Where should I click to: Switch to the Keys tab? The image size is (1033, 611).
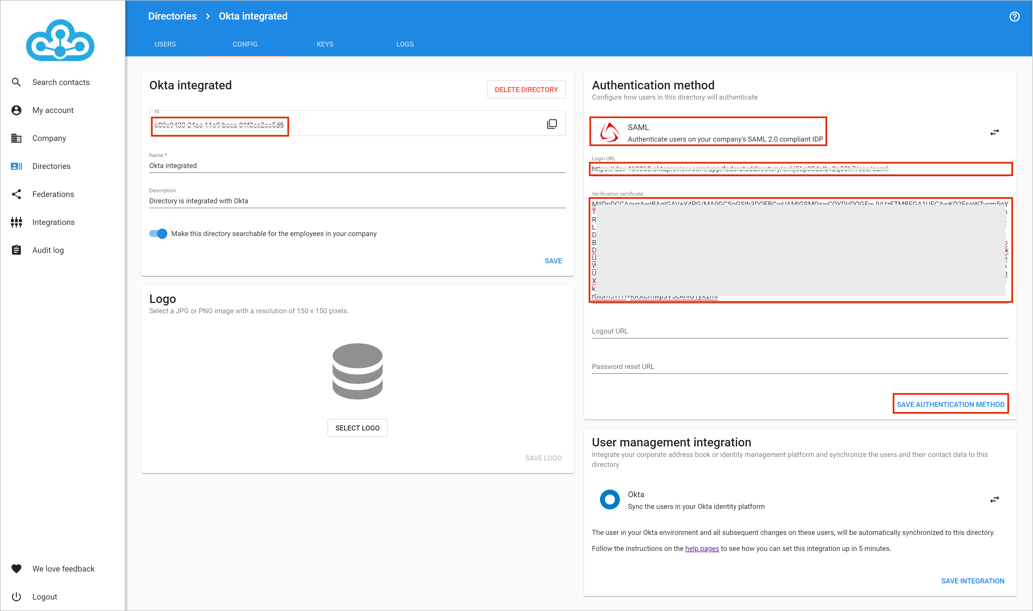325,44
